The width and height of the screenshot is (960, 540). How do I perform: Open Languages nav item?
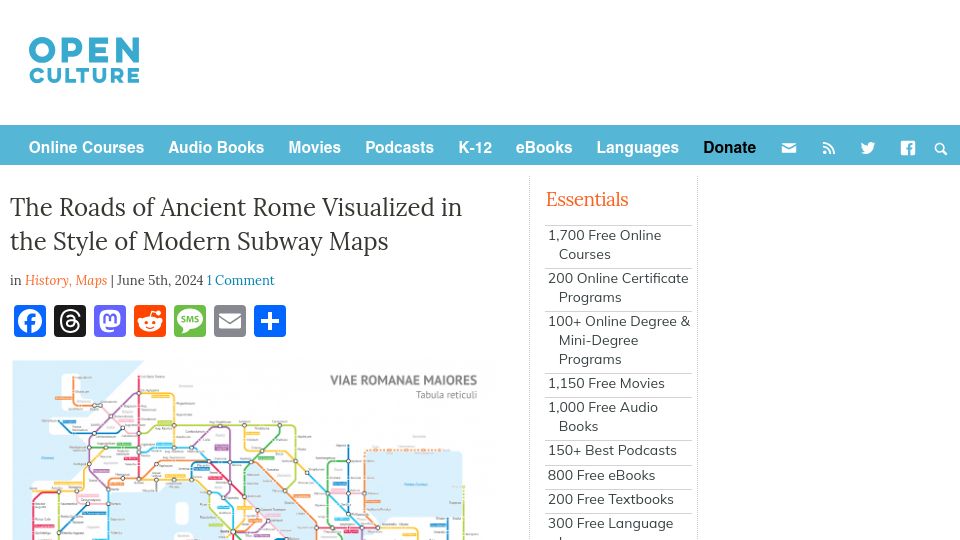click(637, 148)
